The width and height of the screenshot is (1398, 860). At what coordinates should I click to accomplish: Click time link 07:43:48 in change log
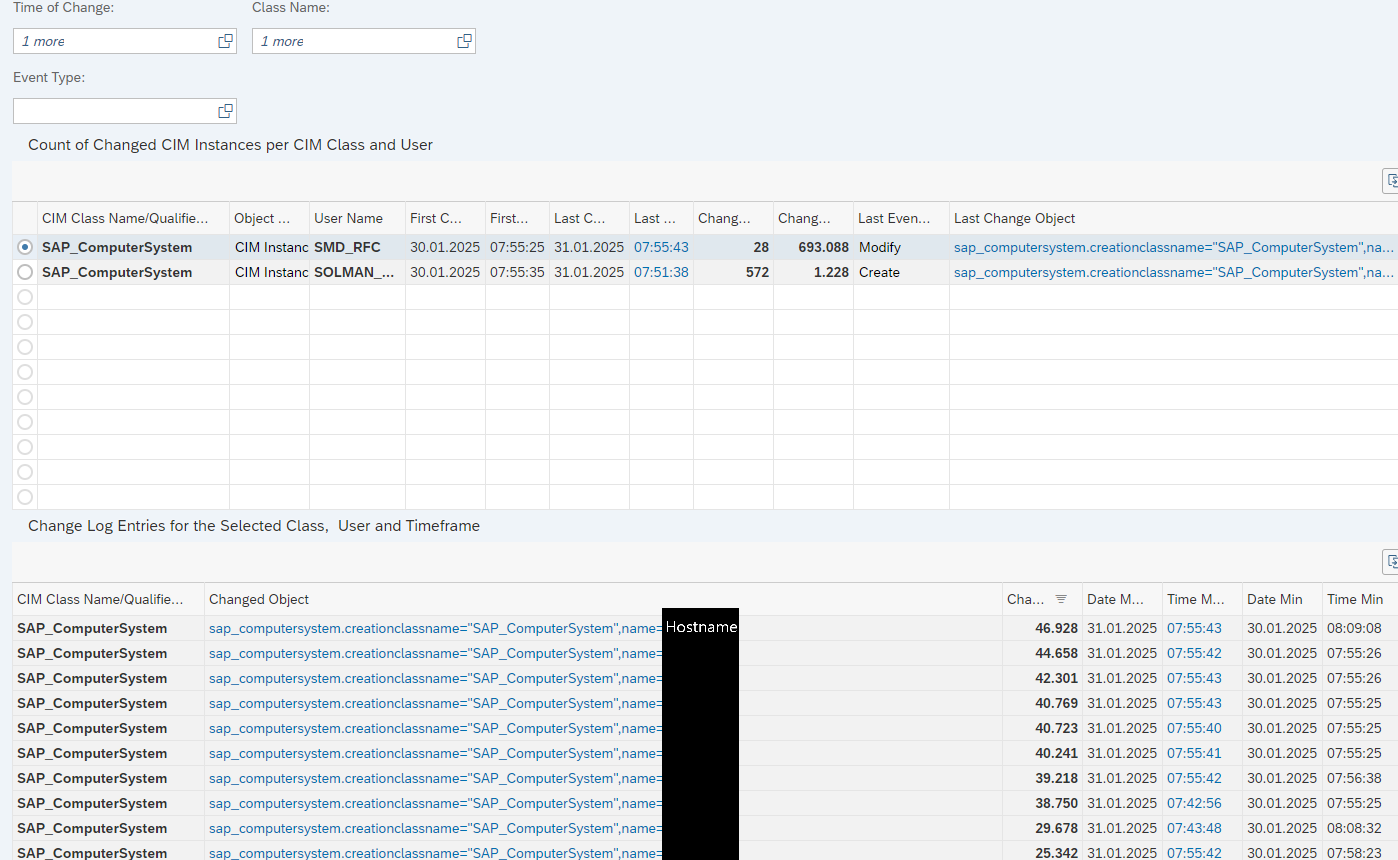point(1194,828)
